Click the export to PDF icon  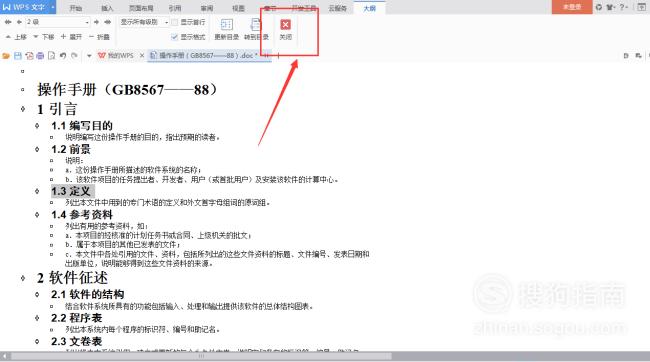point(29,56)
